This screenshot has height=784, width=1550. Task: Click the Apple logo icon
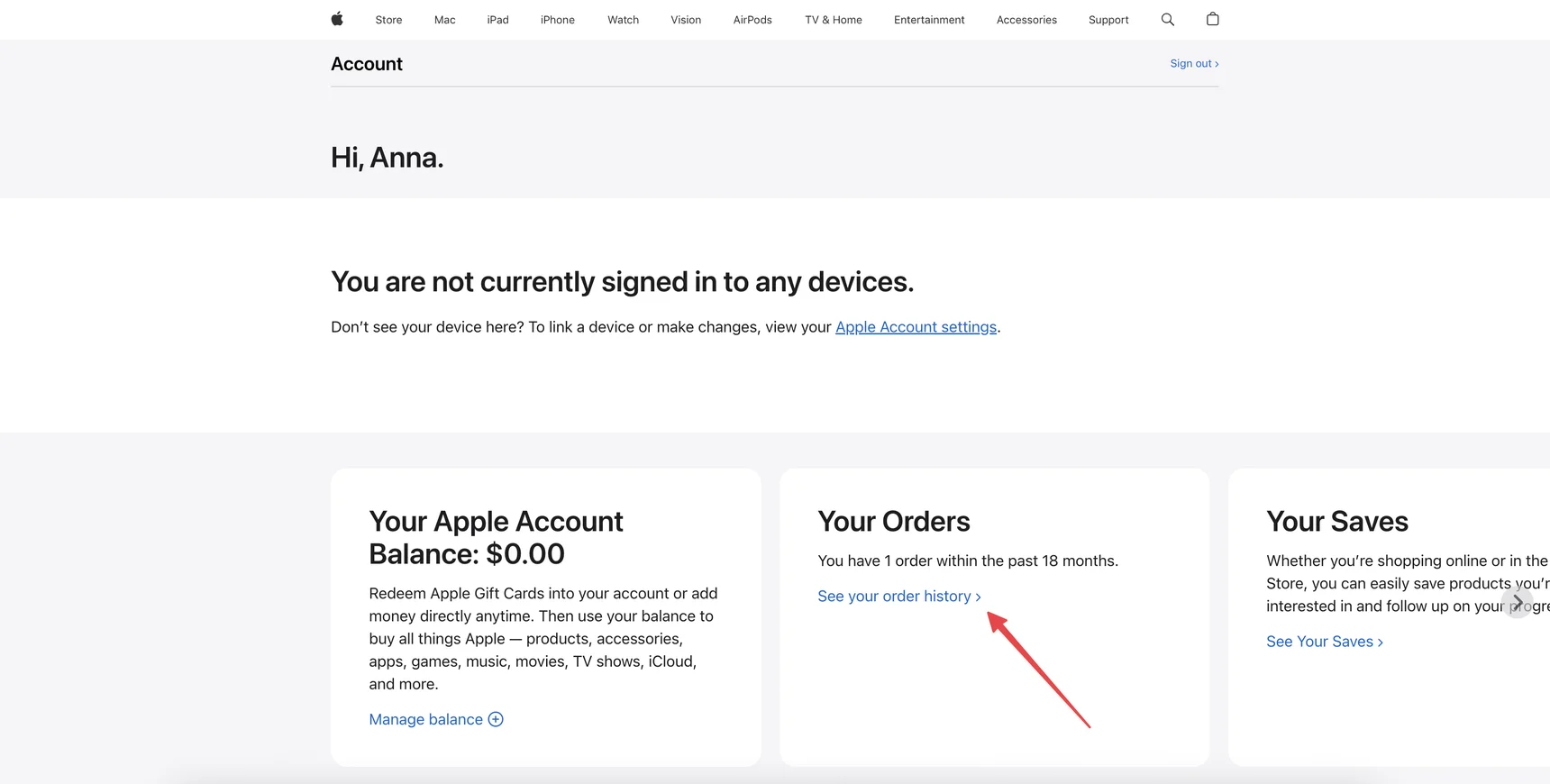[337, 19]
